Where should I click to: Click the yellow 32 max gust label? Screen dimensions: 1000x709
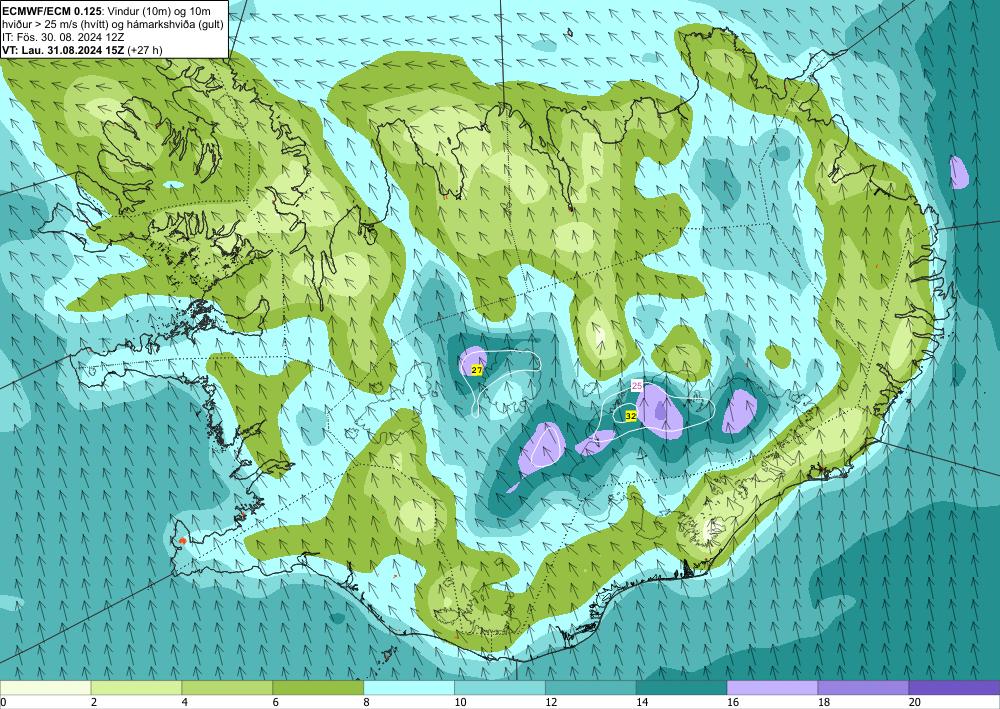coord(631,416)
